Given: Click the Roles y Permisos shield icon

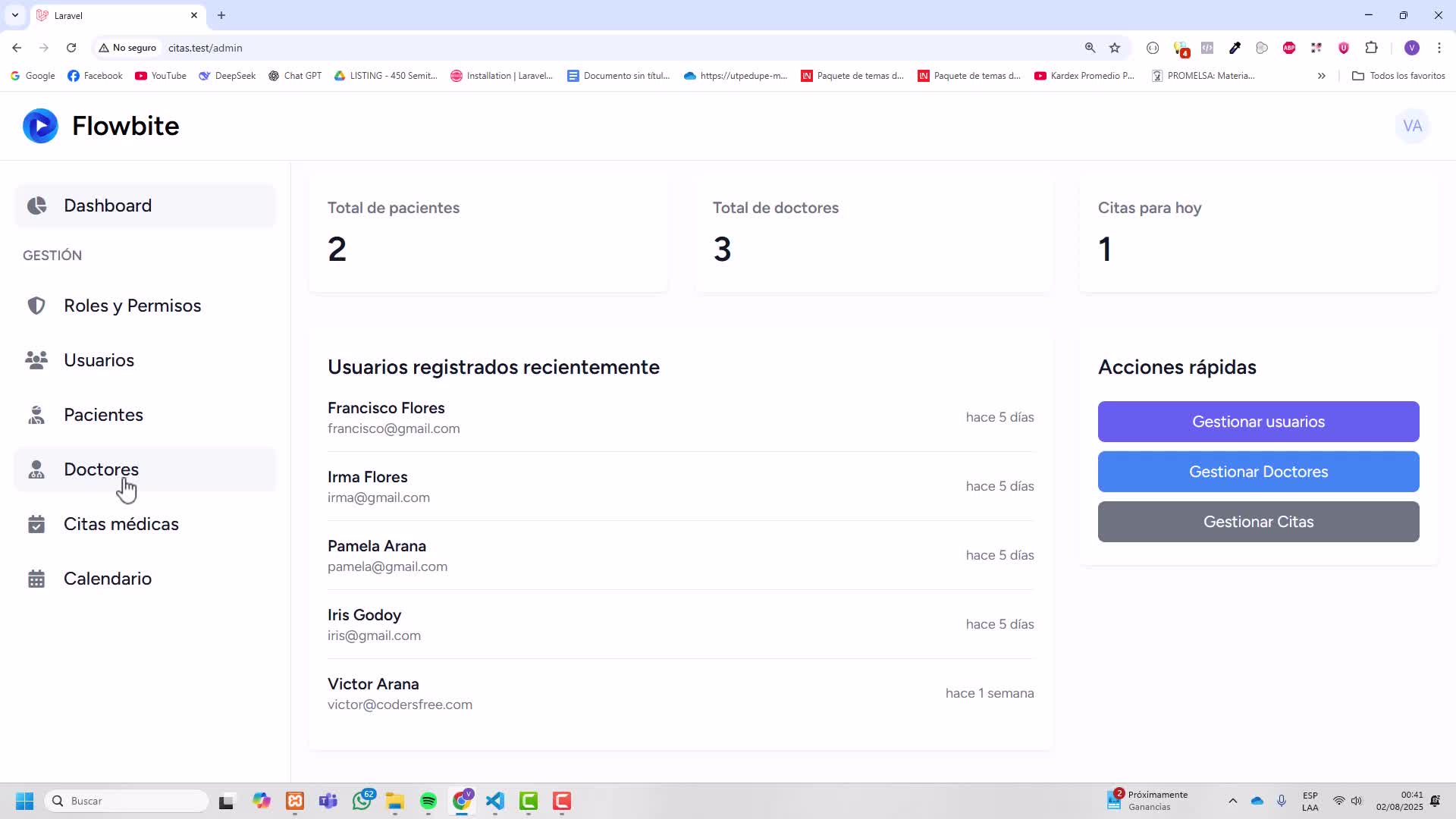Looking at the screenshot, I should tap(36, 306).
